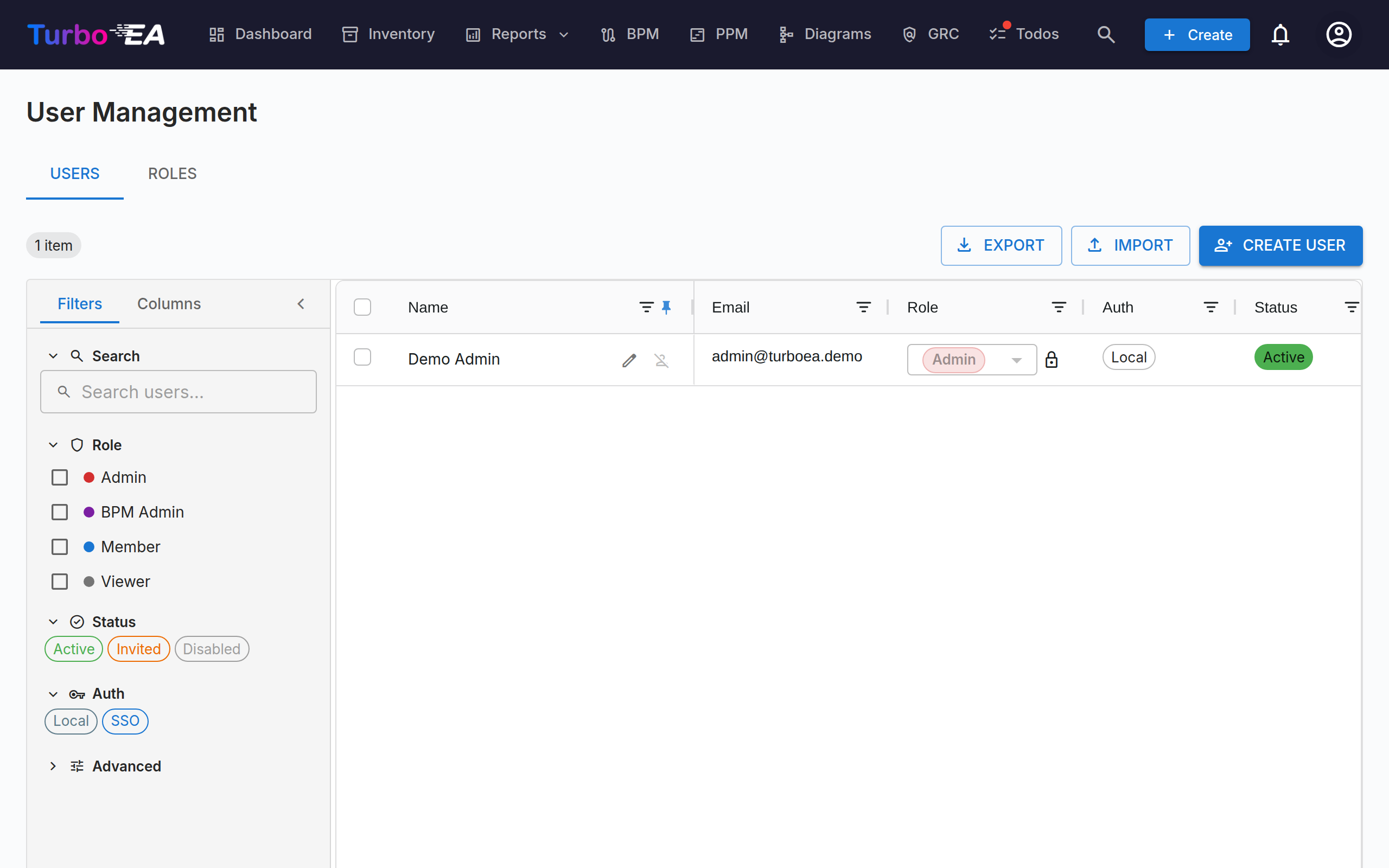Screen dimensions: 1389x868
Task: Open the Role column filter icon
Action: pos(1059,307)
